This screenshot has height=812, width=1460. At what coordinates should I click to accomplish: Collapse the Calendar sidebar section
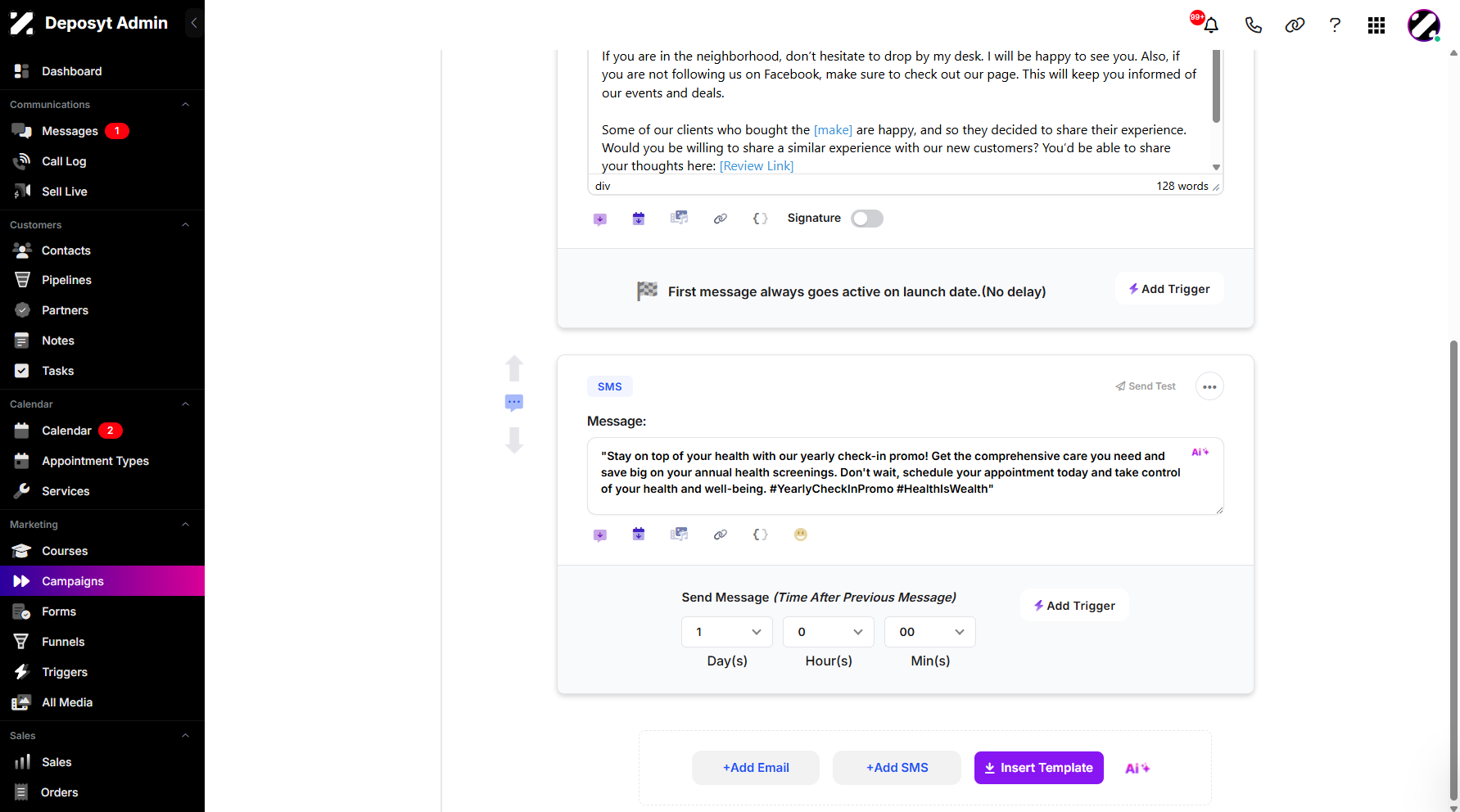[x=185, y=404]
